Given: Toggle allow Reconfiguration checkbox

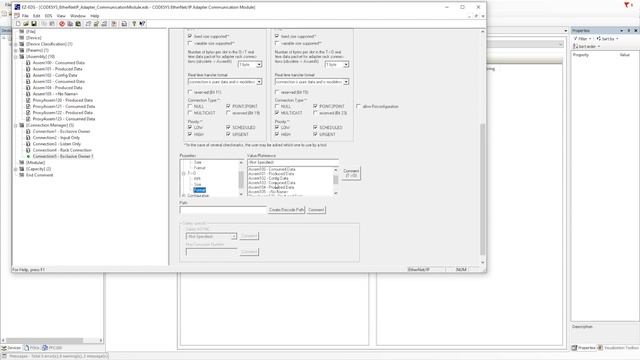Looking at the screenshot, I should (x=358, y=106).
